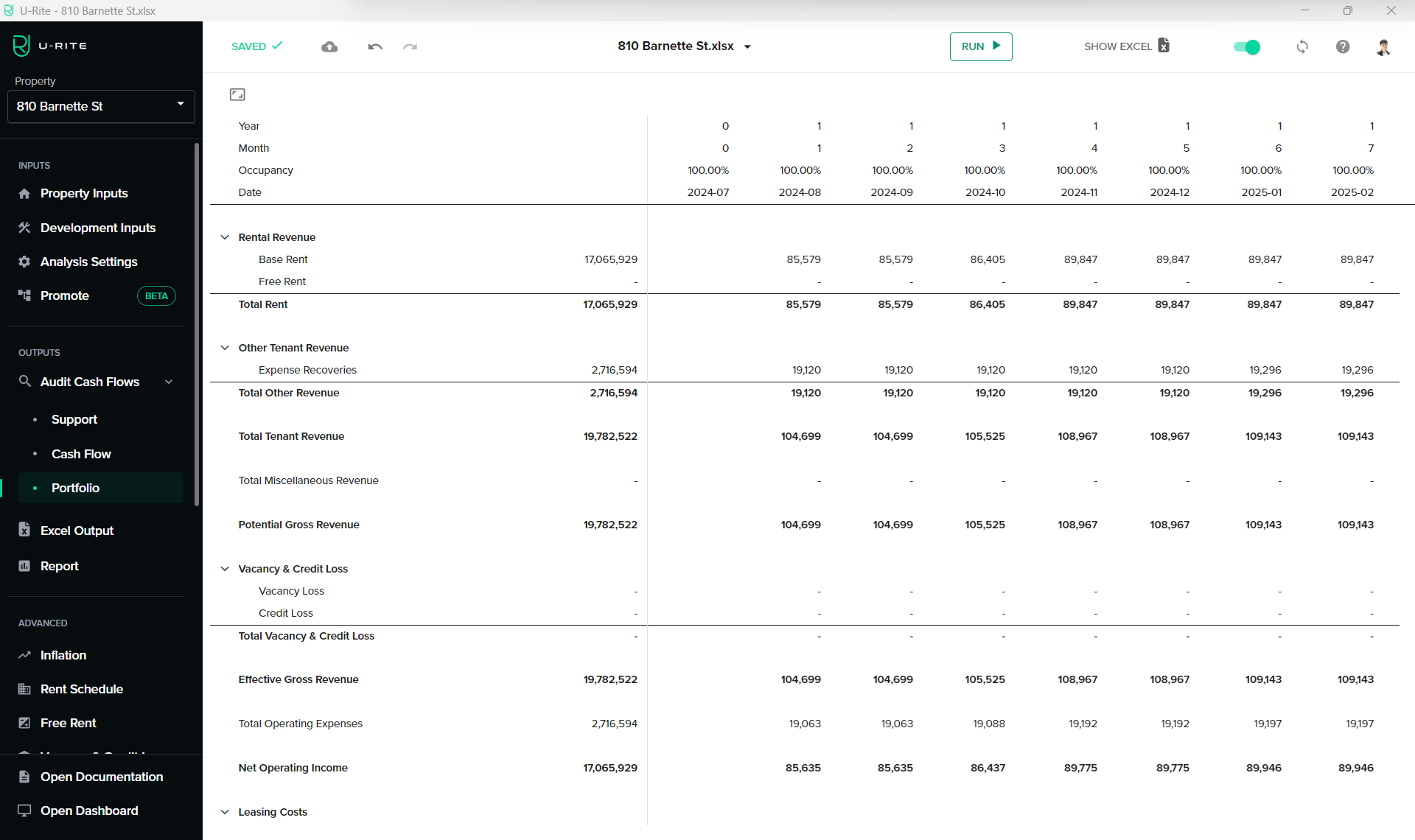Enable the toggle switch in the top bar

click(x=1246, y=46)
